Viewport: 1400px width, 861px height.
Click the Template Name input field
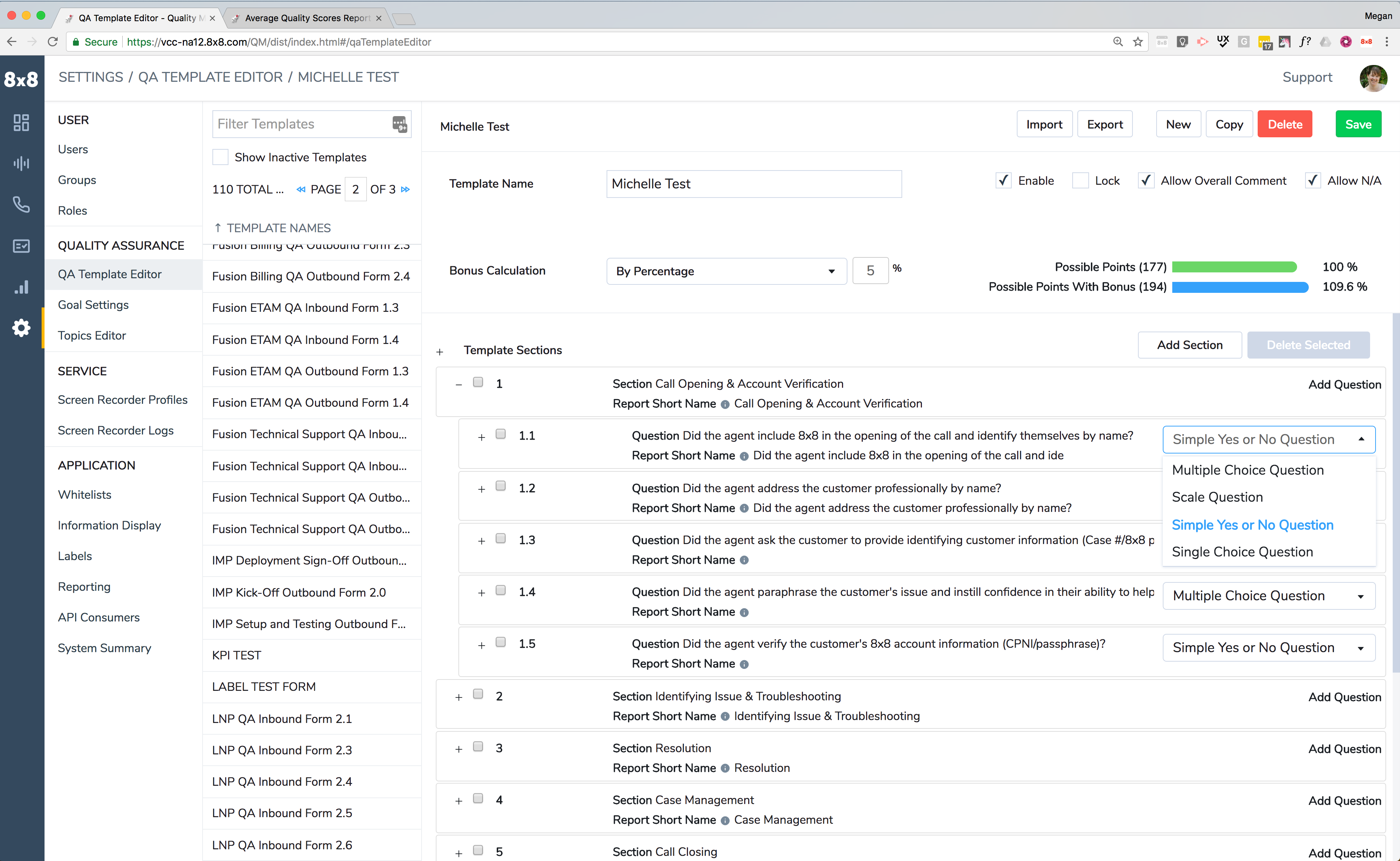tap(754, 184)
